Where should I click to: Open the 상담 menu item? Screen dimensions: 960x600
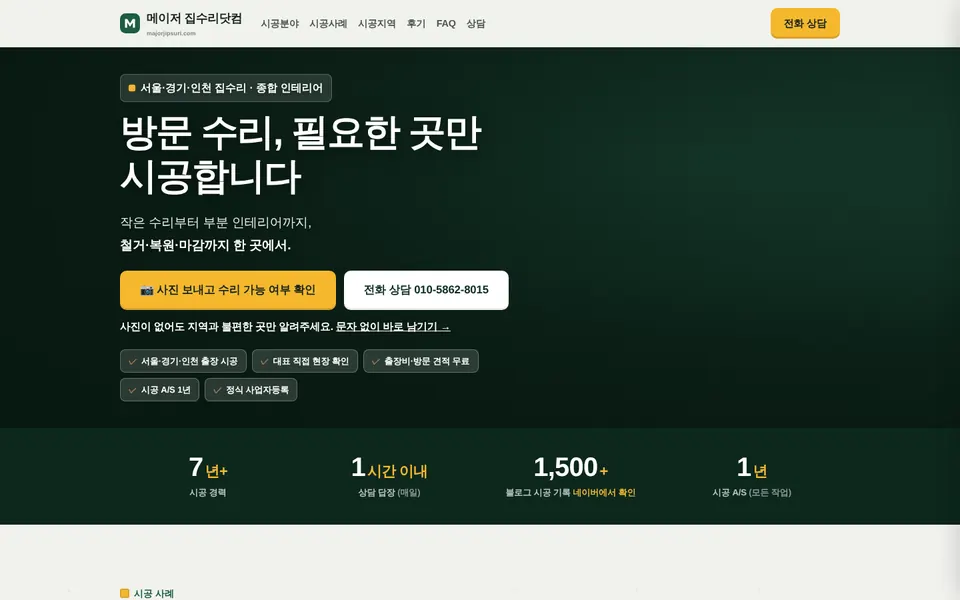pos(476,24)
